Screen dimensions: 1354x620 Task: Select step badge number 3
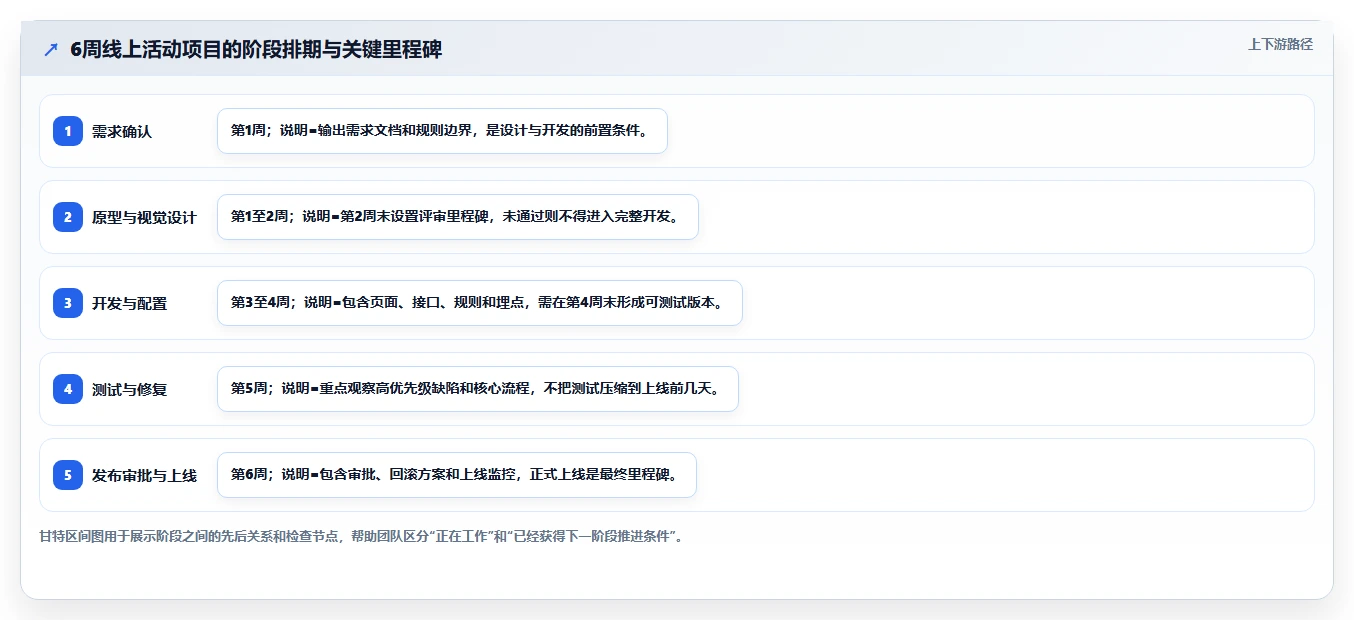click(68, 303)
